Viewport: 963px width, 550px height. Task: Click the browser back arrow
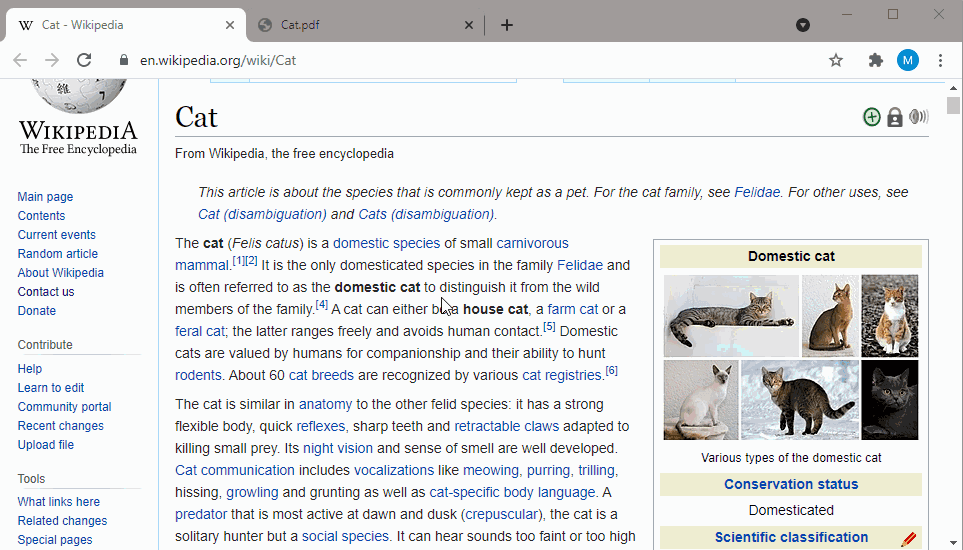[x=20, y=60]
